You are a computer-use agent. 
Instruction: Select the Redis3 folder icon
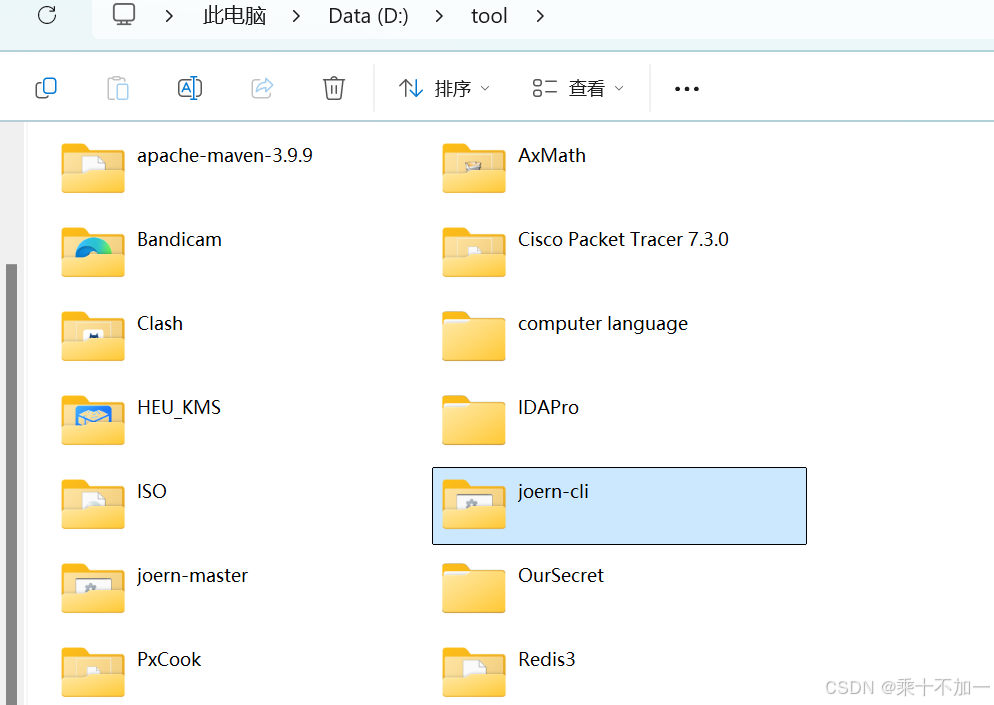coord(474,672)
